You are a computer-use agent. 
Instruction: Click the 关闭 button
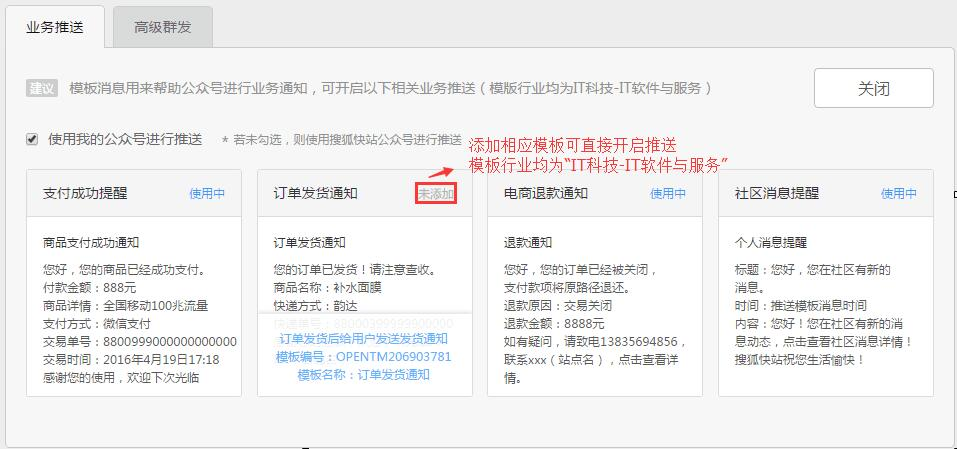coord(873,88)
